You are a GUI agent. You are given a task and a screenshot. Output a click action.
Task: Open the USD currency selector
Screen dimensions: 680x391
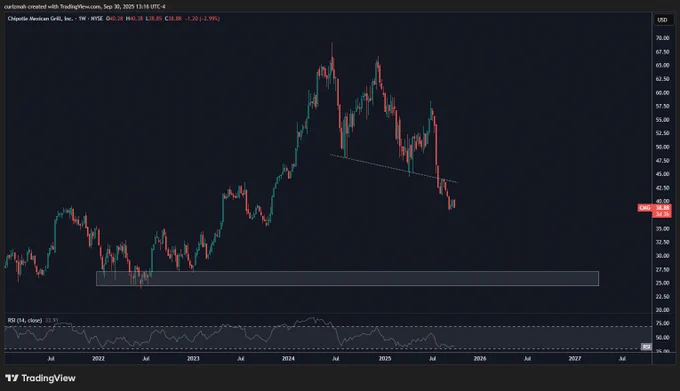pyautogui.click(x=662, y=20)
